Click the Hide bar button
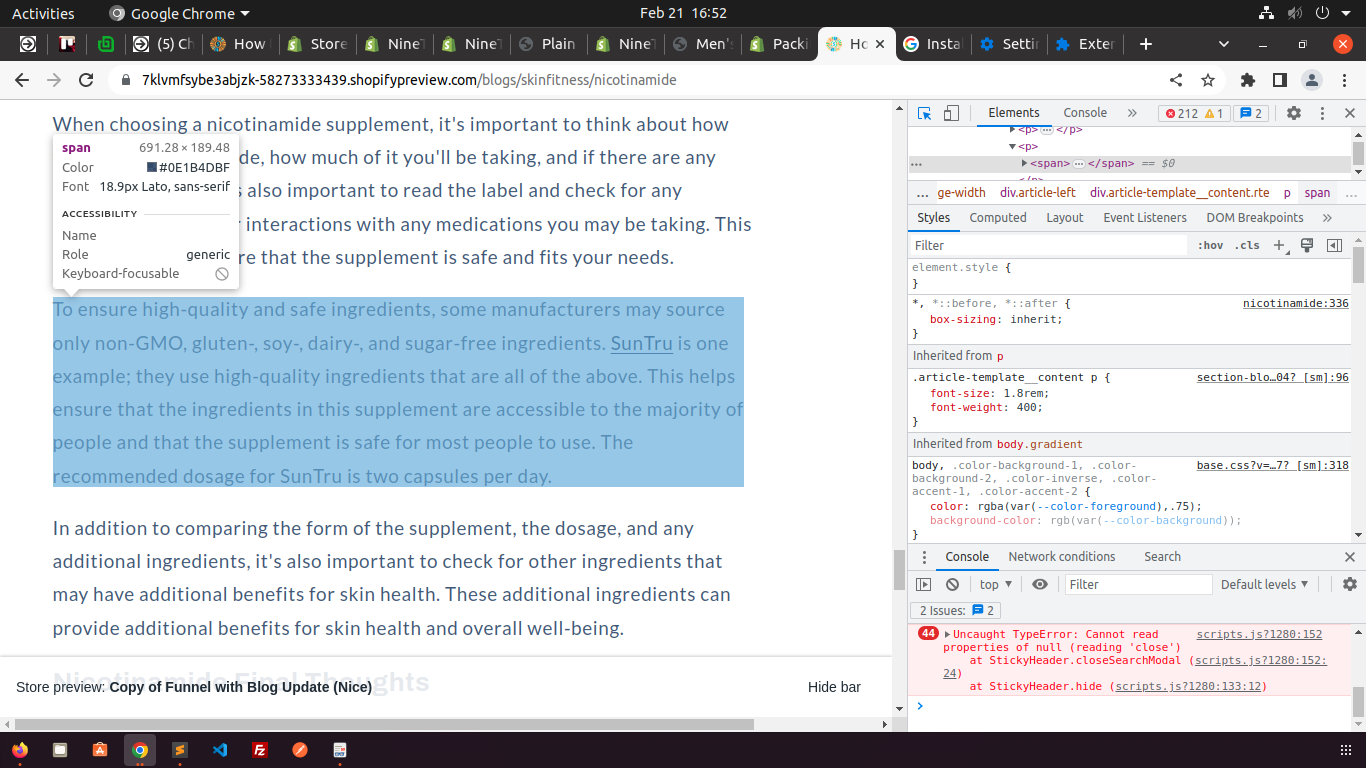Viewport: 1366px width, 768px height. pyautogui.click(x=834, y=687)
